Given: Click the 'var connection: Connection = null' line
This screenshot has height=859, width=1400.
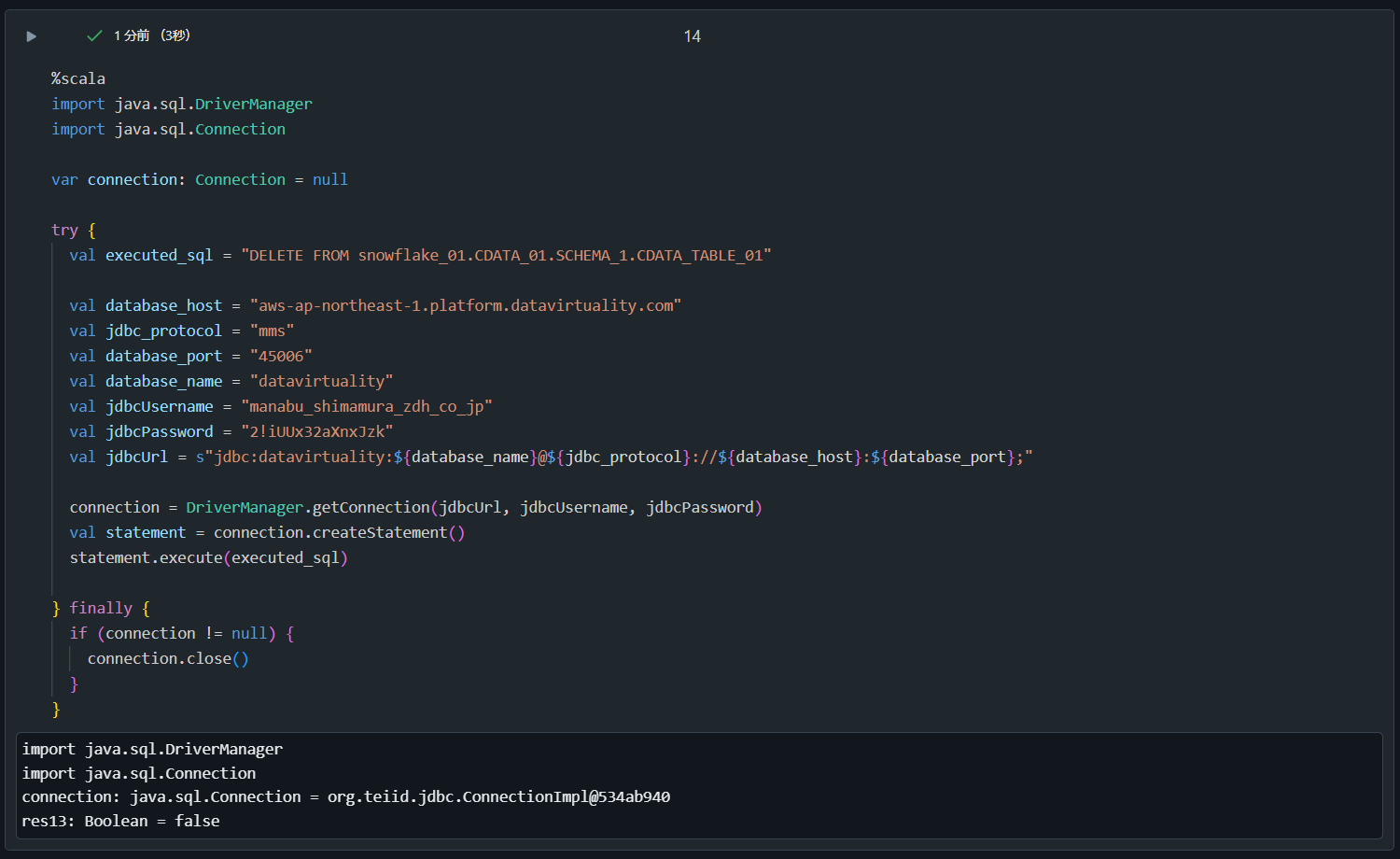Looking at the screenshot, I should pyautogui.click(x=200, y=179).
